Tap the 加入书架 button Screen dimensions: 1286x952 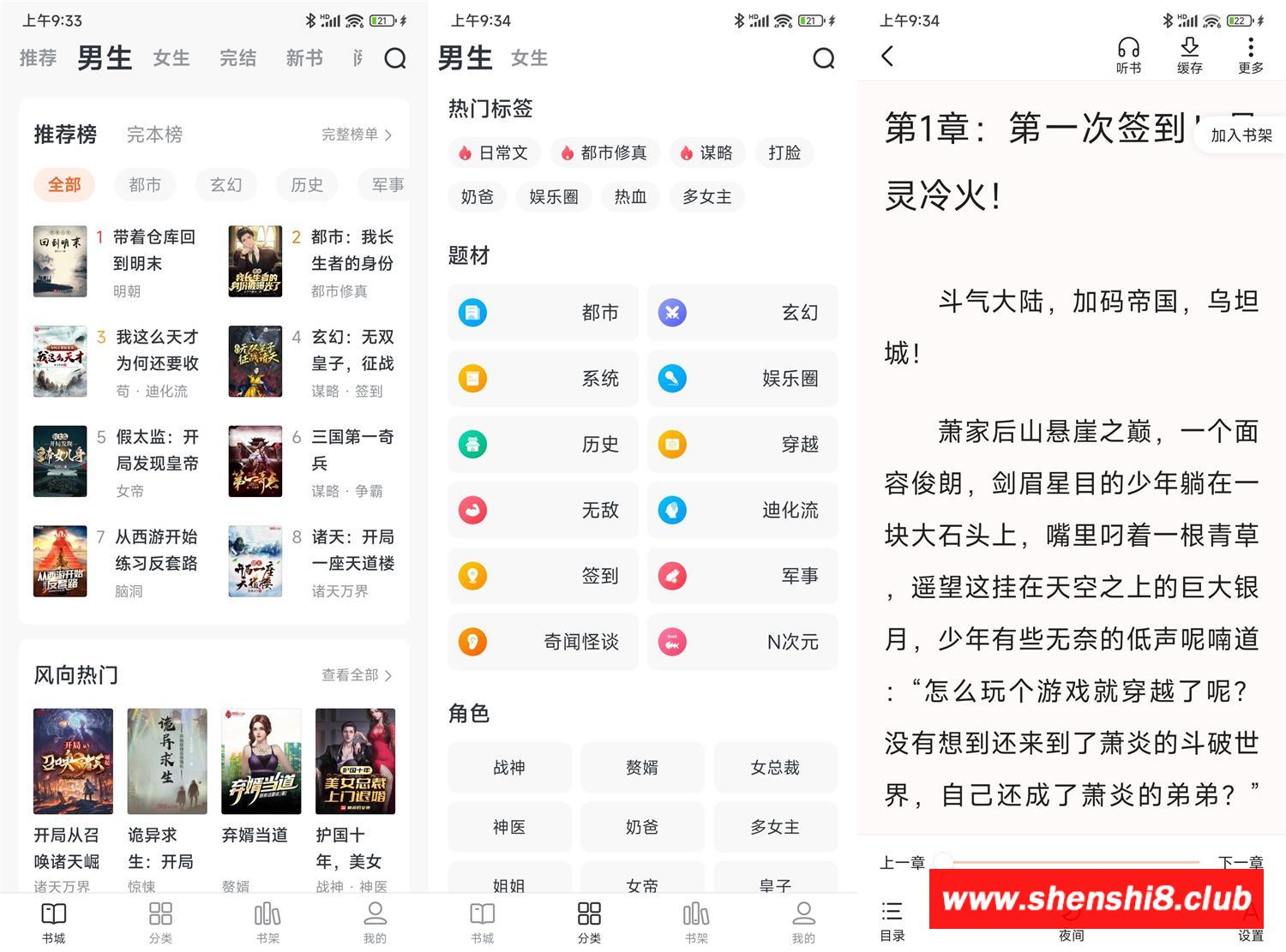click(1241, 135)
